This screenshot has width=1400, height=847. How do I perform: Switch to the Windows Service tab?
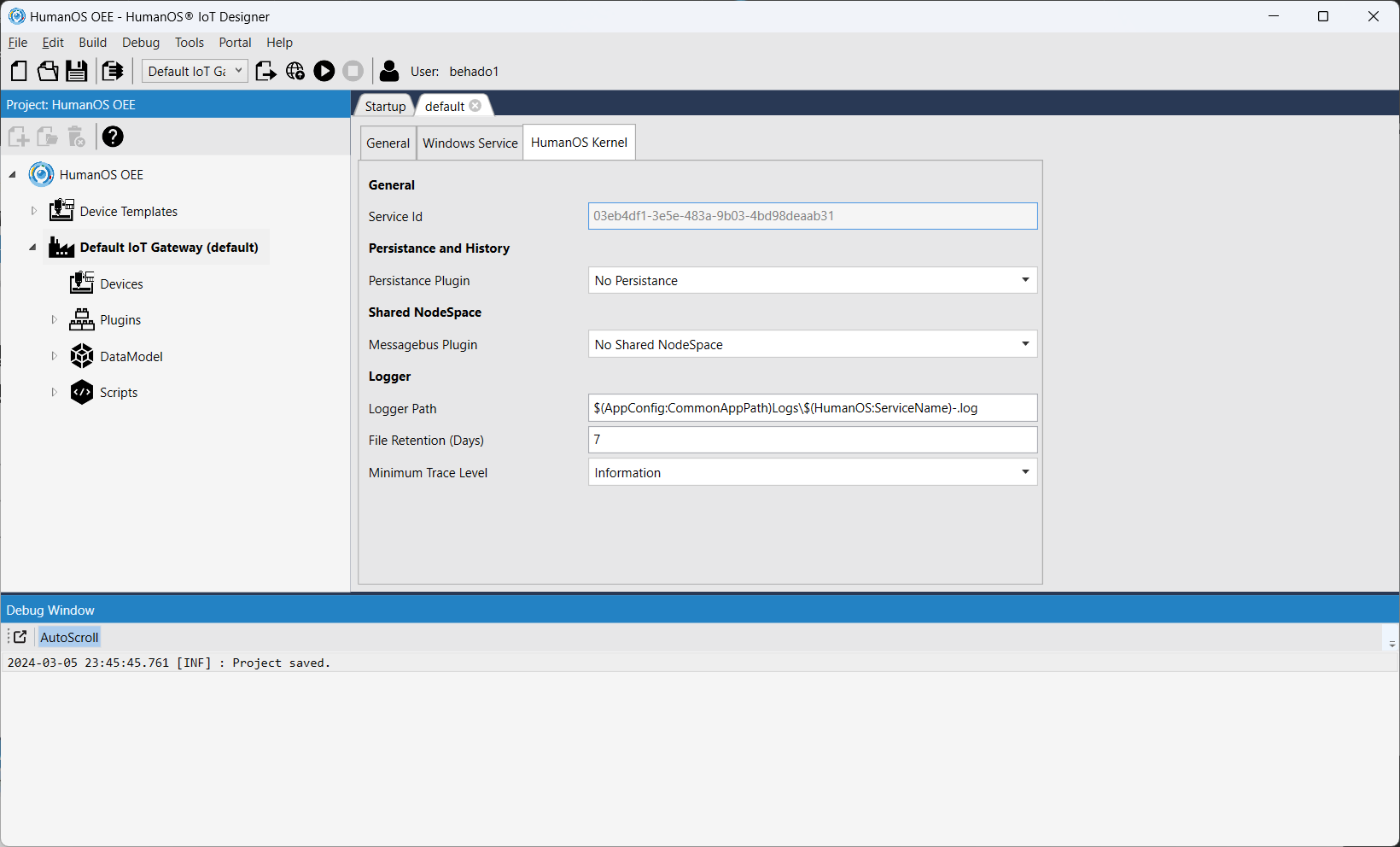pyautogui.click(x=470, y=143)
